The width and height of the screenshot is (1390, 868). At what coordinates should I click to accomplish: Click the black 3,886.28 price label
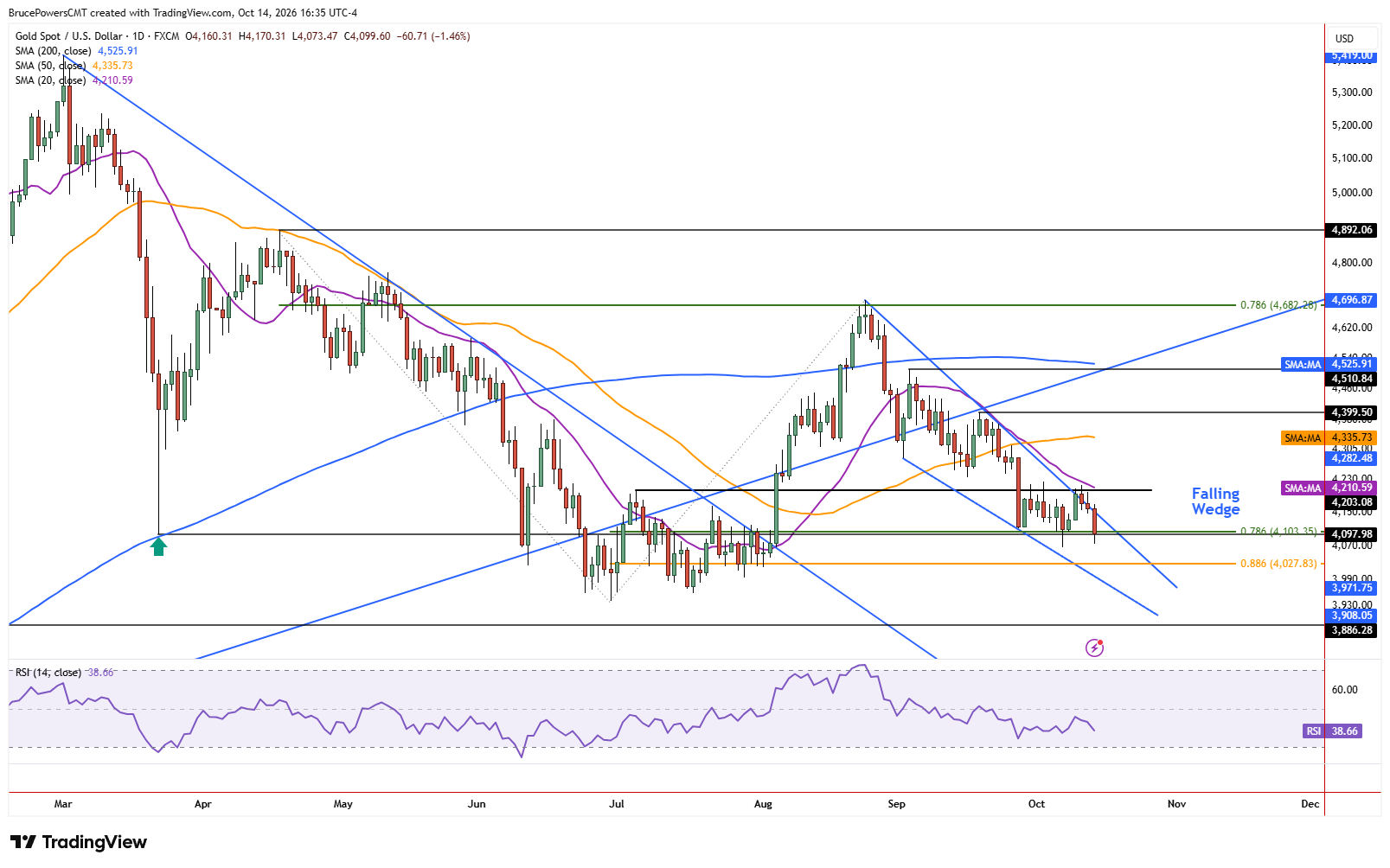1351,630
